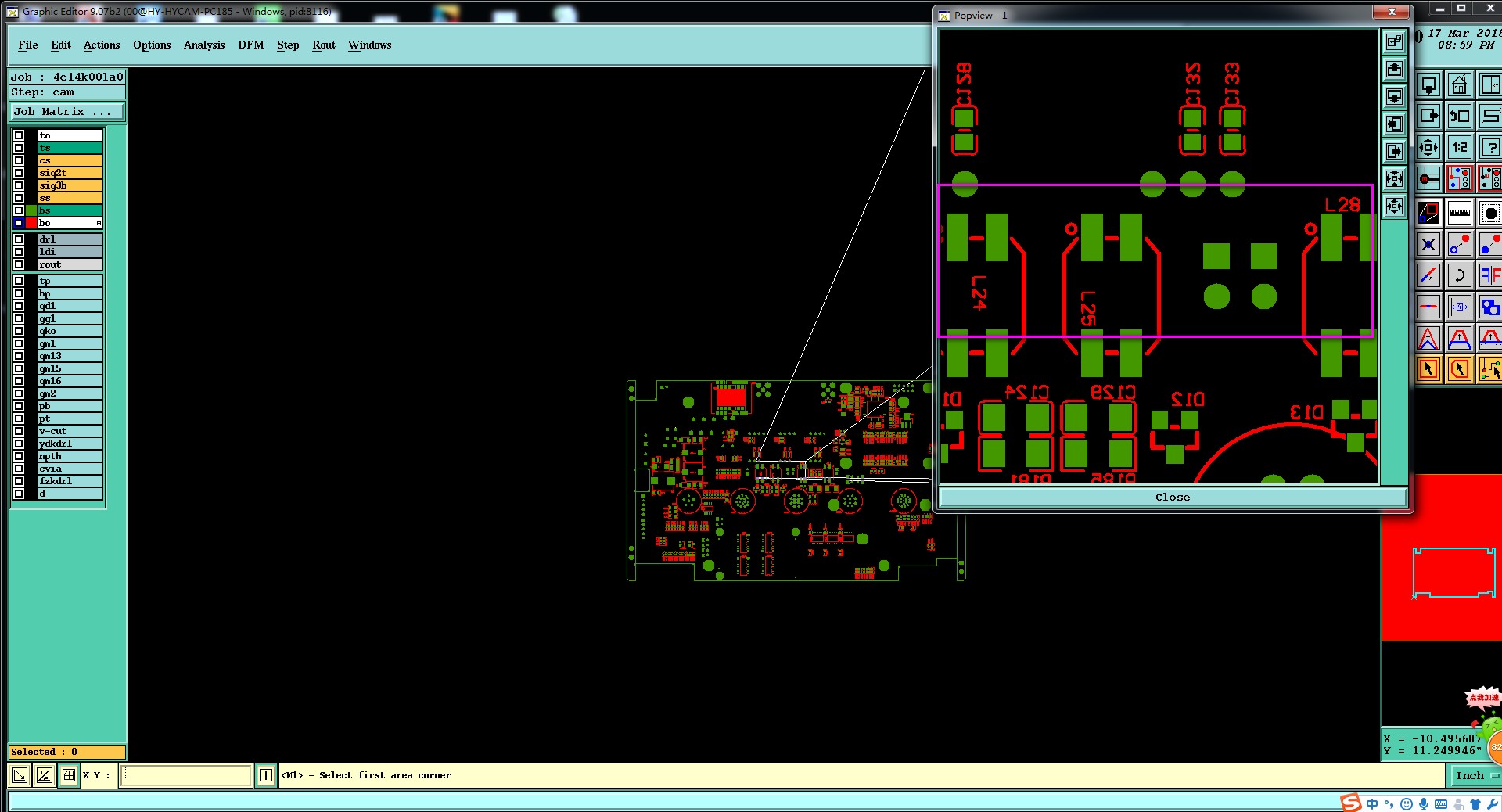1502x812 pixels.
Task: Pan Popview left with the left-arrow icon
Action: pos(1394,124)
